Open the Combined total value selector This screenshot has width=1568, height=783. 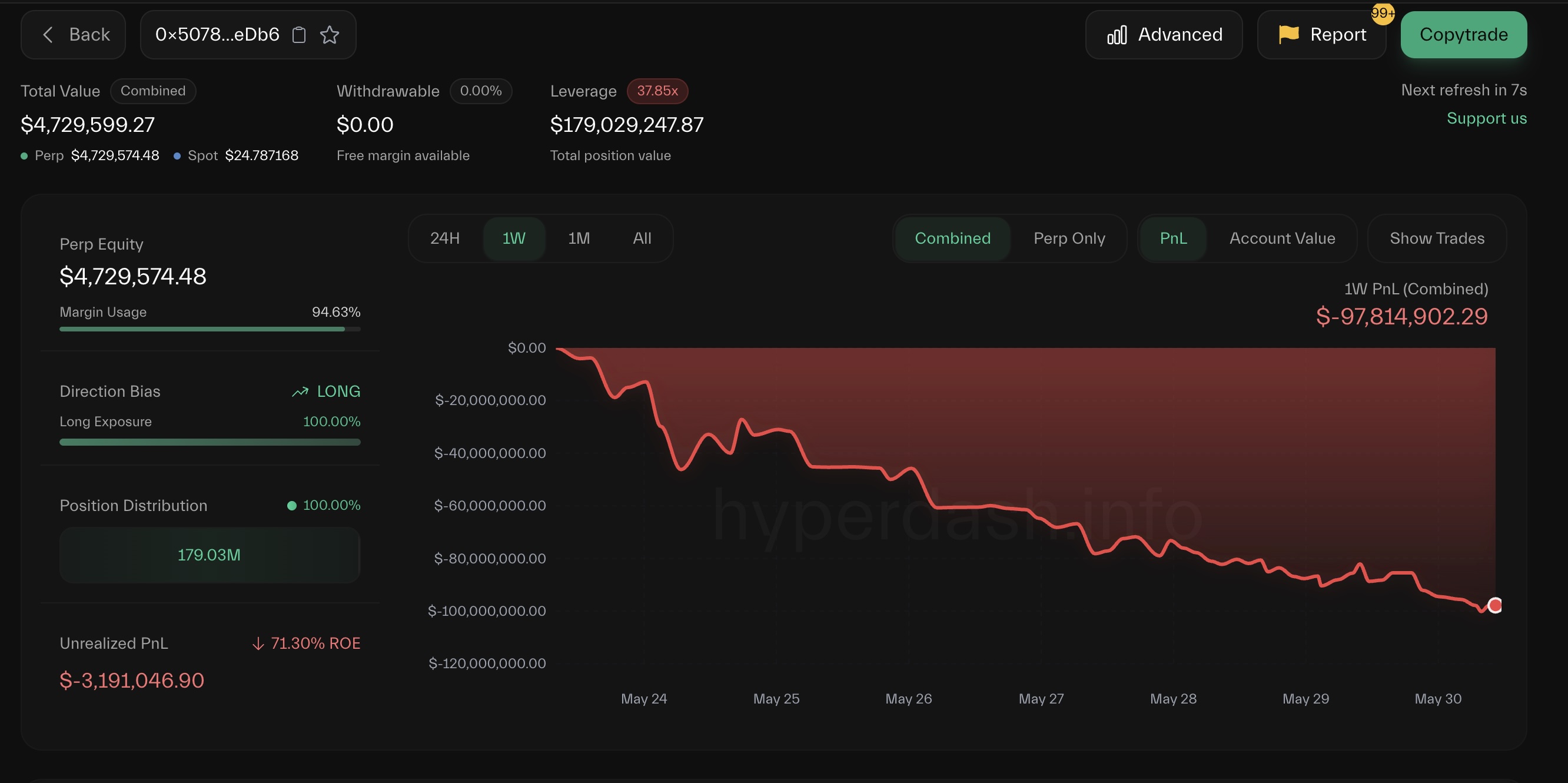[x=153, y=91]
